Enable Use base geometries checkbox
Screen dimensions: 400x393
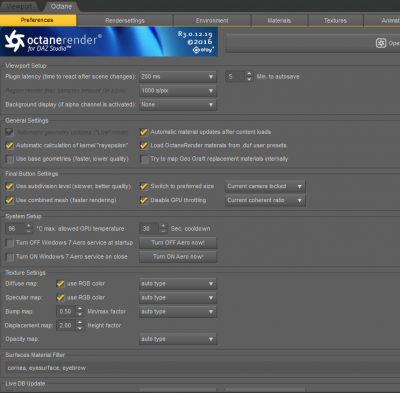[9, 159]
